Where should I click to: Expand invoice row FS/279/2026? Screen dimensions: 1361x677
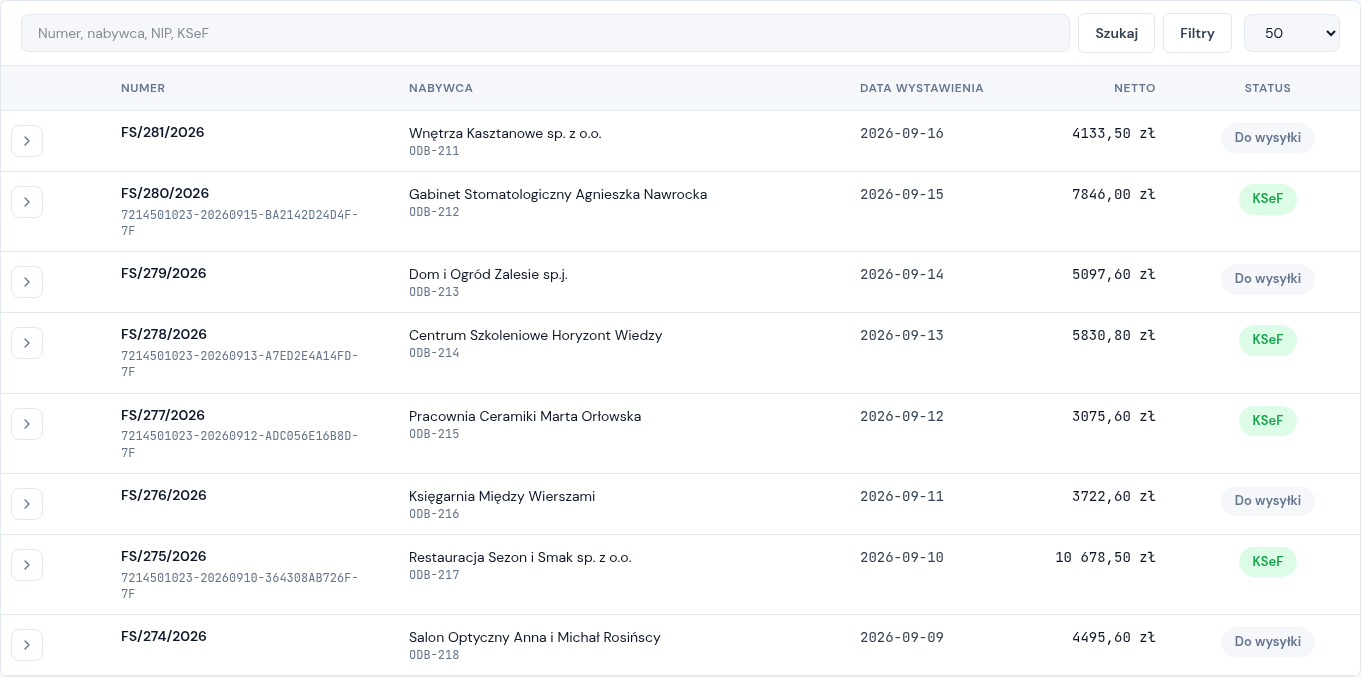27,282
